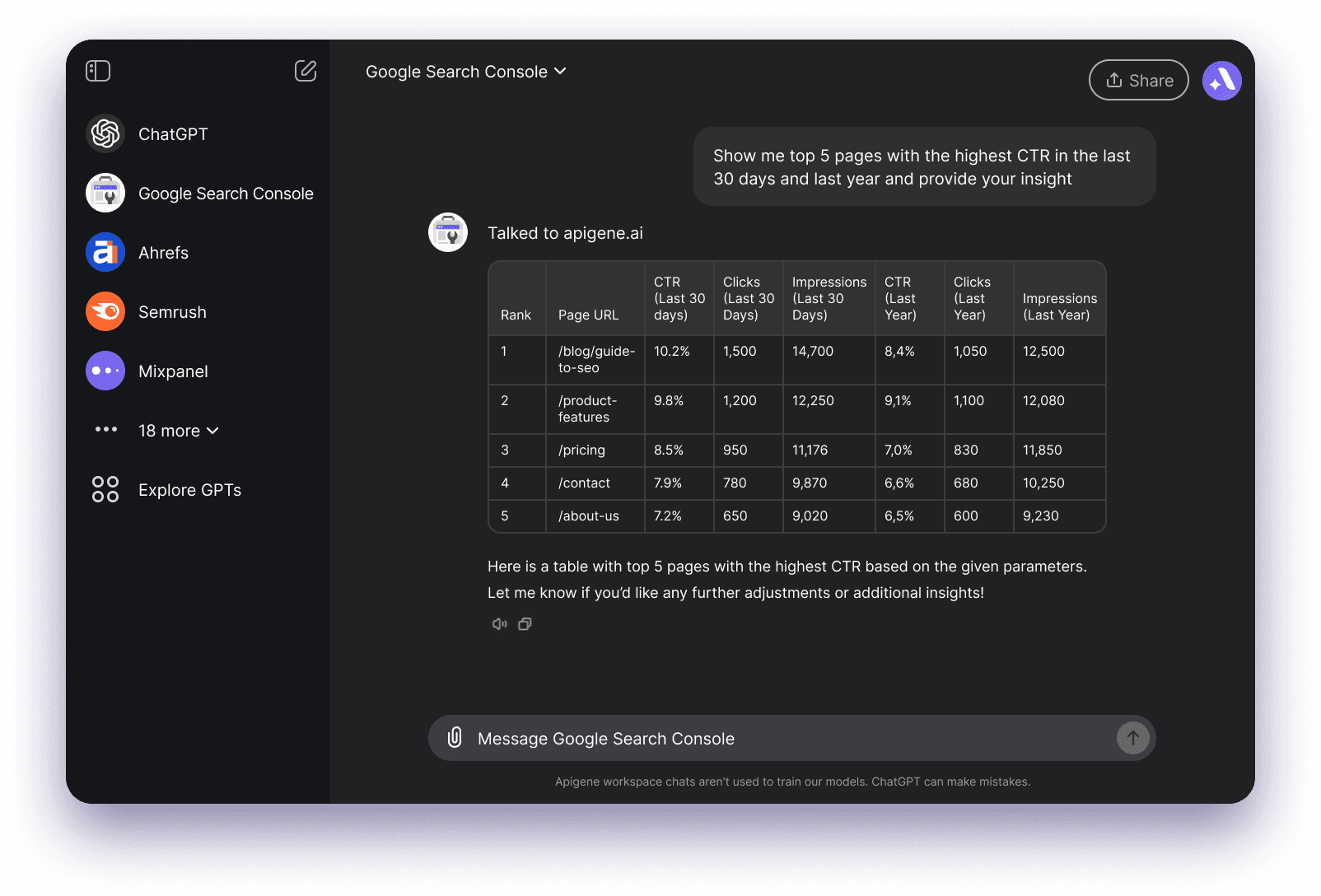The height and width of the screenshot is (896, 1321).
Task: Click the Rank column header
Action: pyautogui.click(x=516, y=298)
